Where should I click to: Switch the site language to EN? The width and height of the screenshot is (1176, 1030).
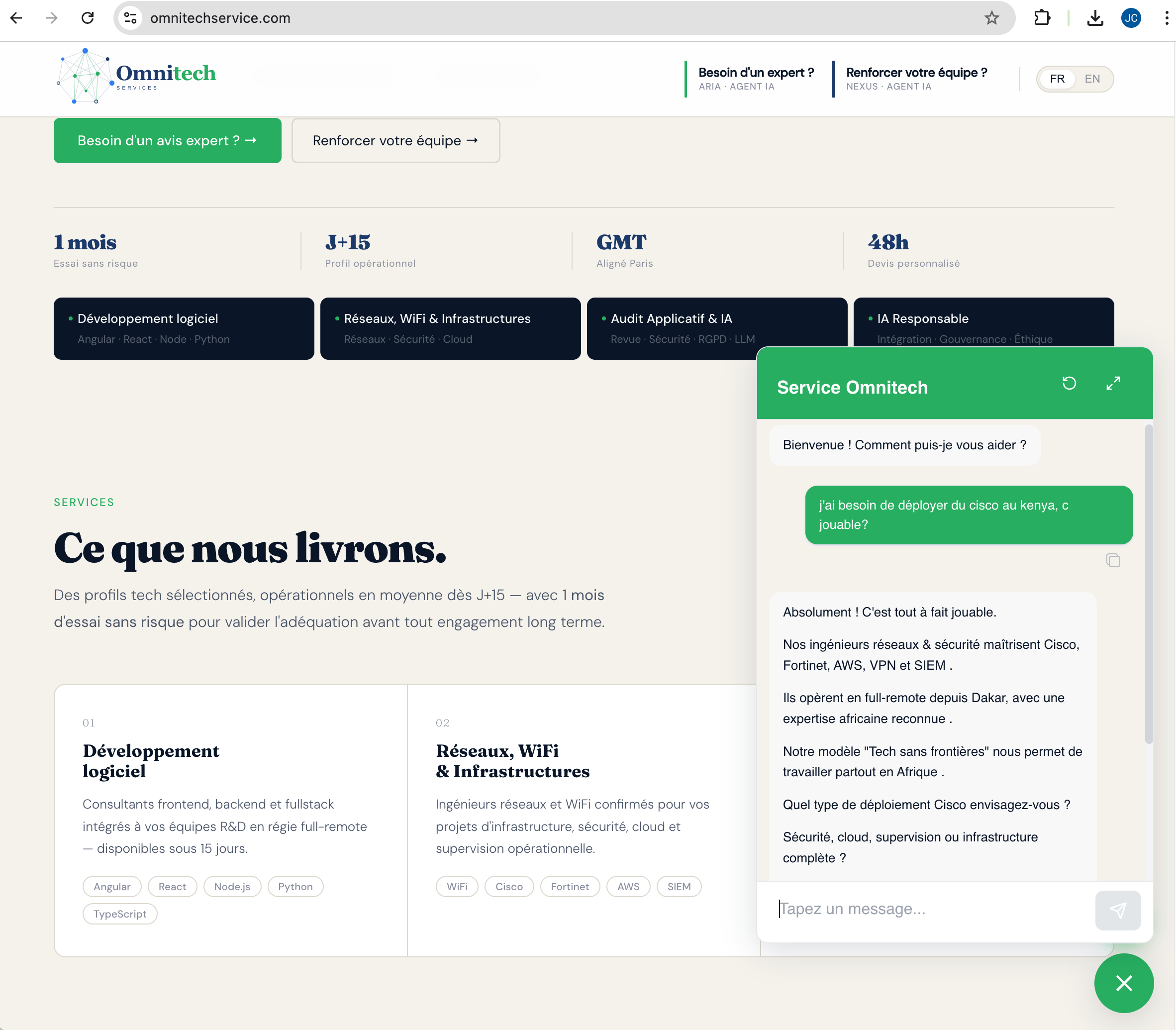coord(1091,79)
